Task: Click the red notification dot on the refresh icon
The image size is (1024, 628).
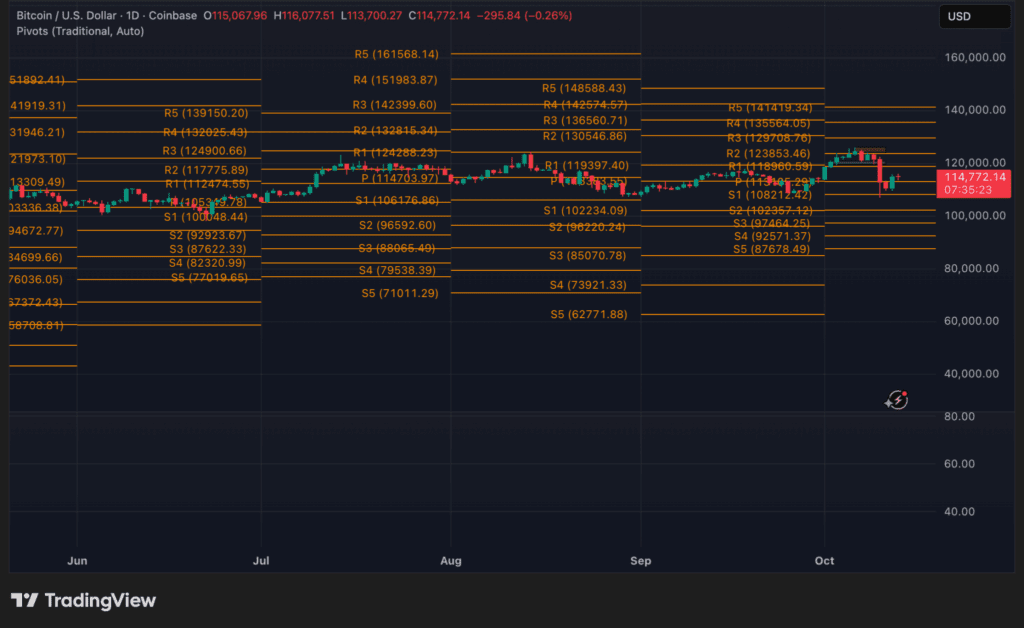Action: [x=903, y=392]
